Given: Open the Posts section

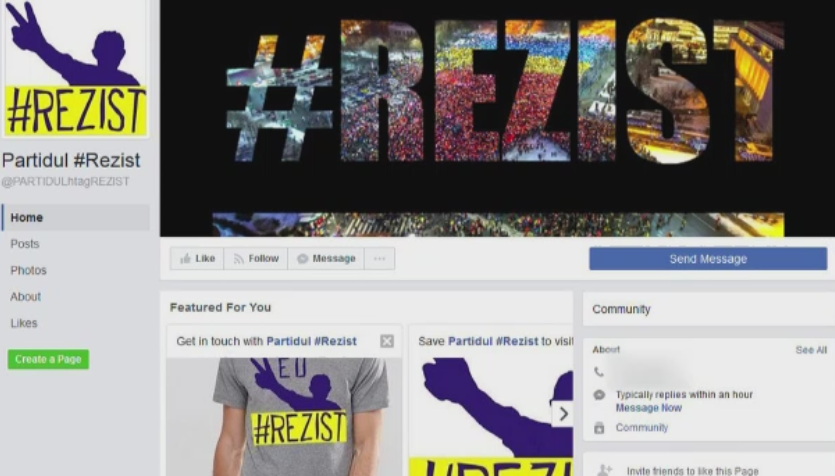Looking at the screenshot, I should tap(25, 244).
